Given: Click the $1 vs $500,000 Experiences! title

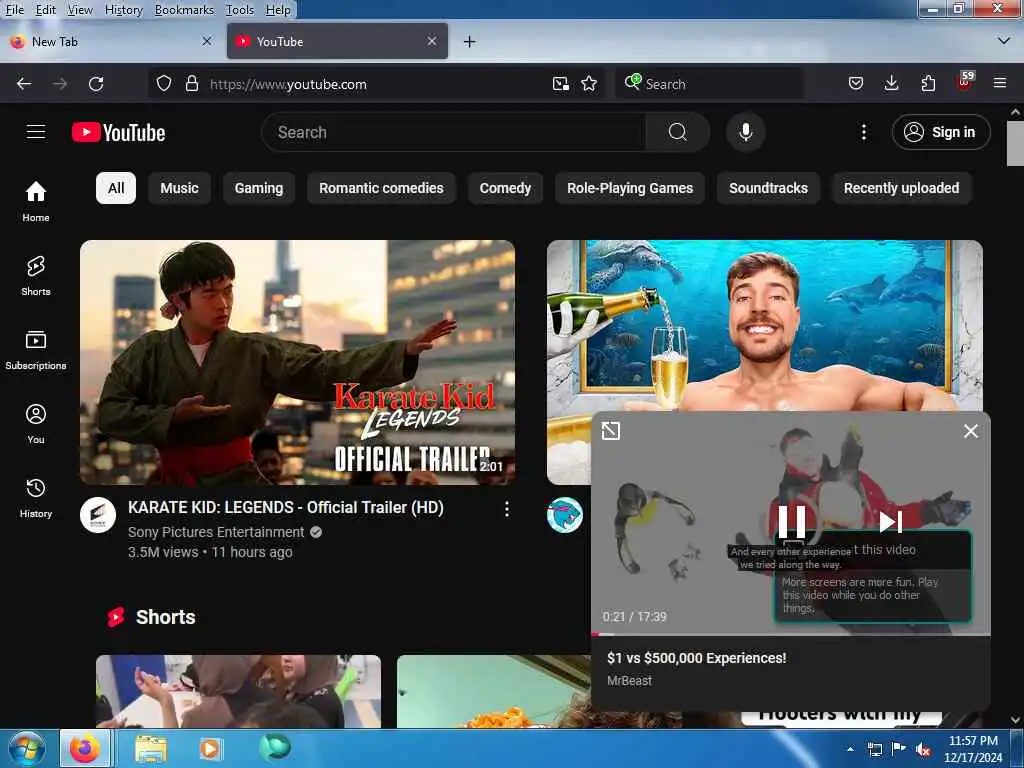Looking at the screenshot, I should [696, 658].
